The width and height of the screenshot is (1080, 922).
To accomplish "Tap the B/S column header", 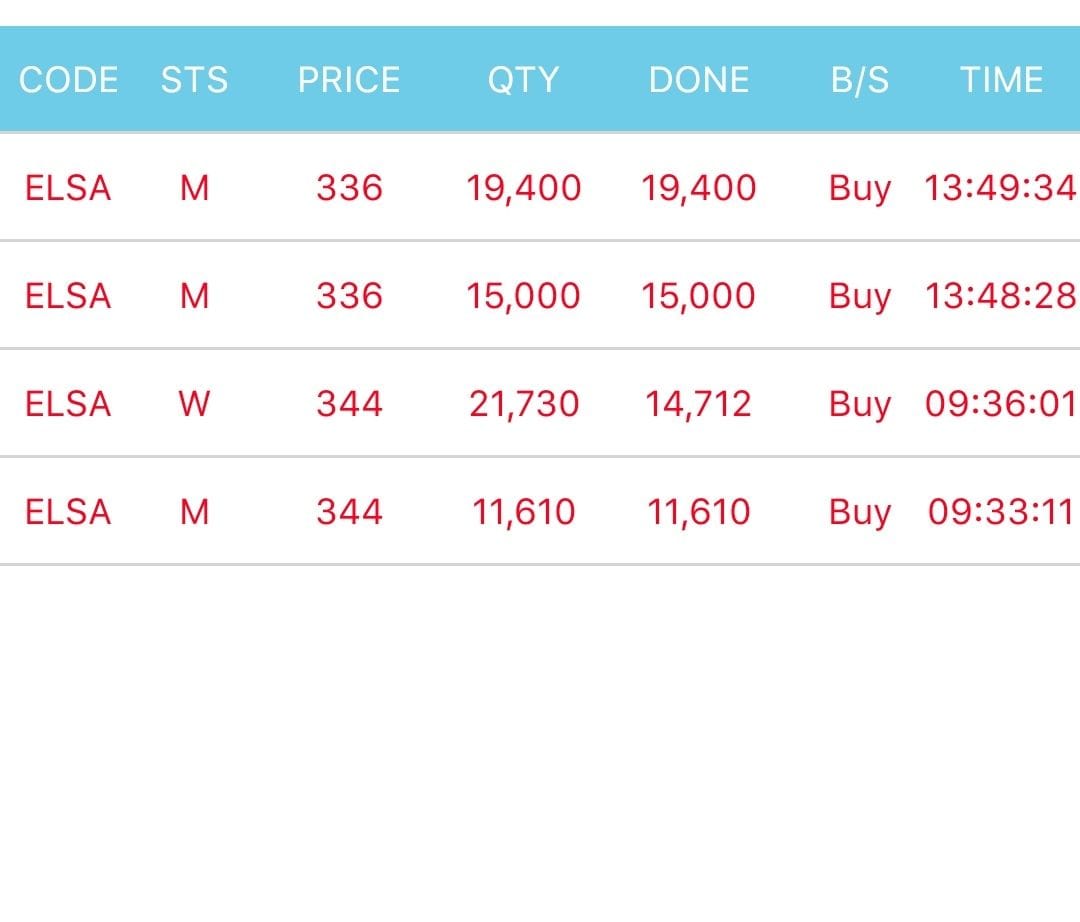I will (x=859, y=80).
